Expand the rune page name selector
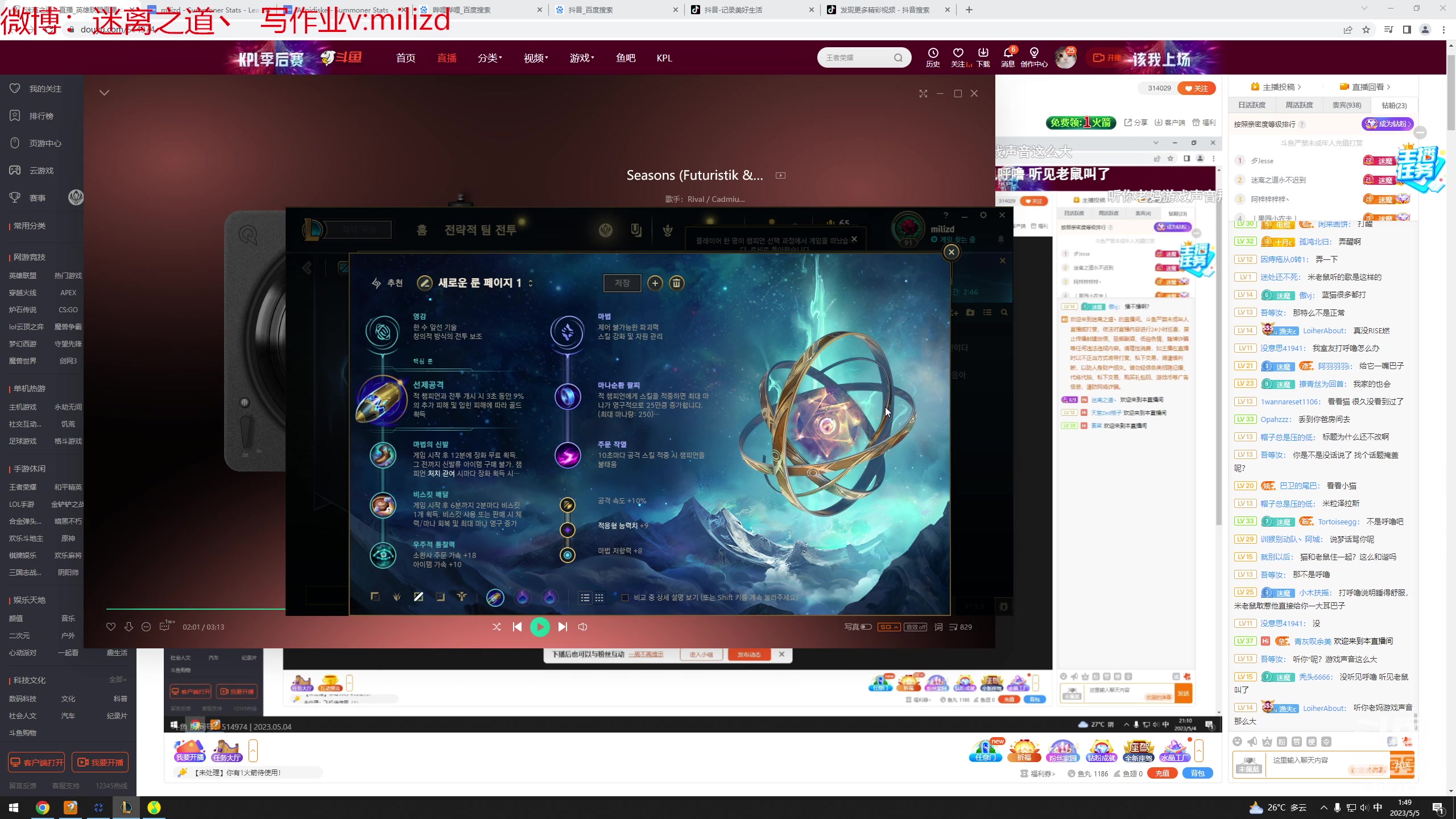1456x819 pixels. (x=531, y=283)
